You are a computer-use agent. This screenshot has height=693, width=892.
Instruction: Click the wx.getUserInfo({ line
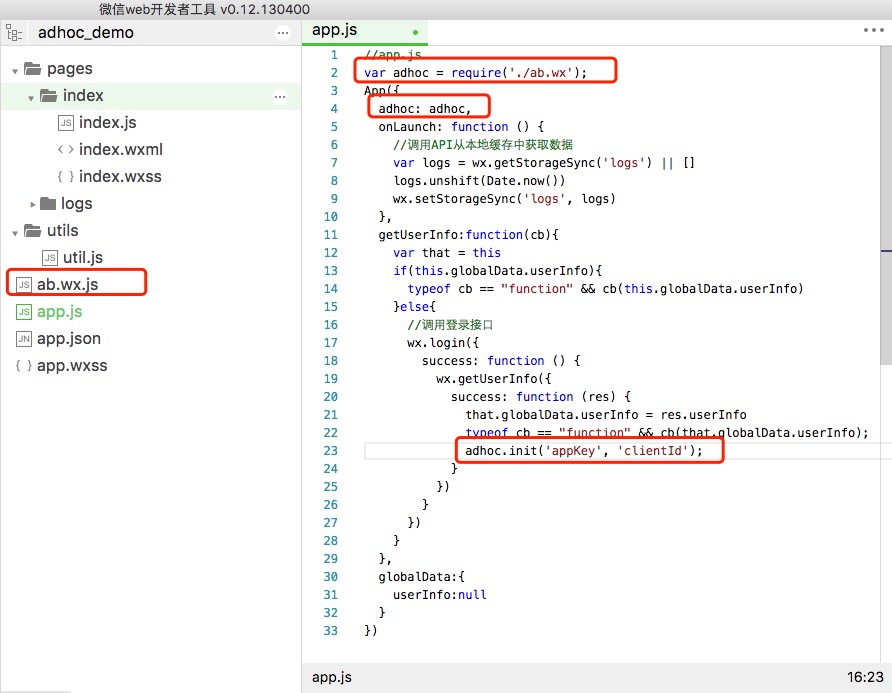493,379
